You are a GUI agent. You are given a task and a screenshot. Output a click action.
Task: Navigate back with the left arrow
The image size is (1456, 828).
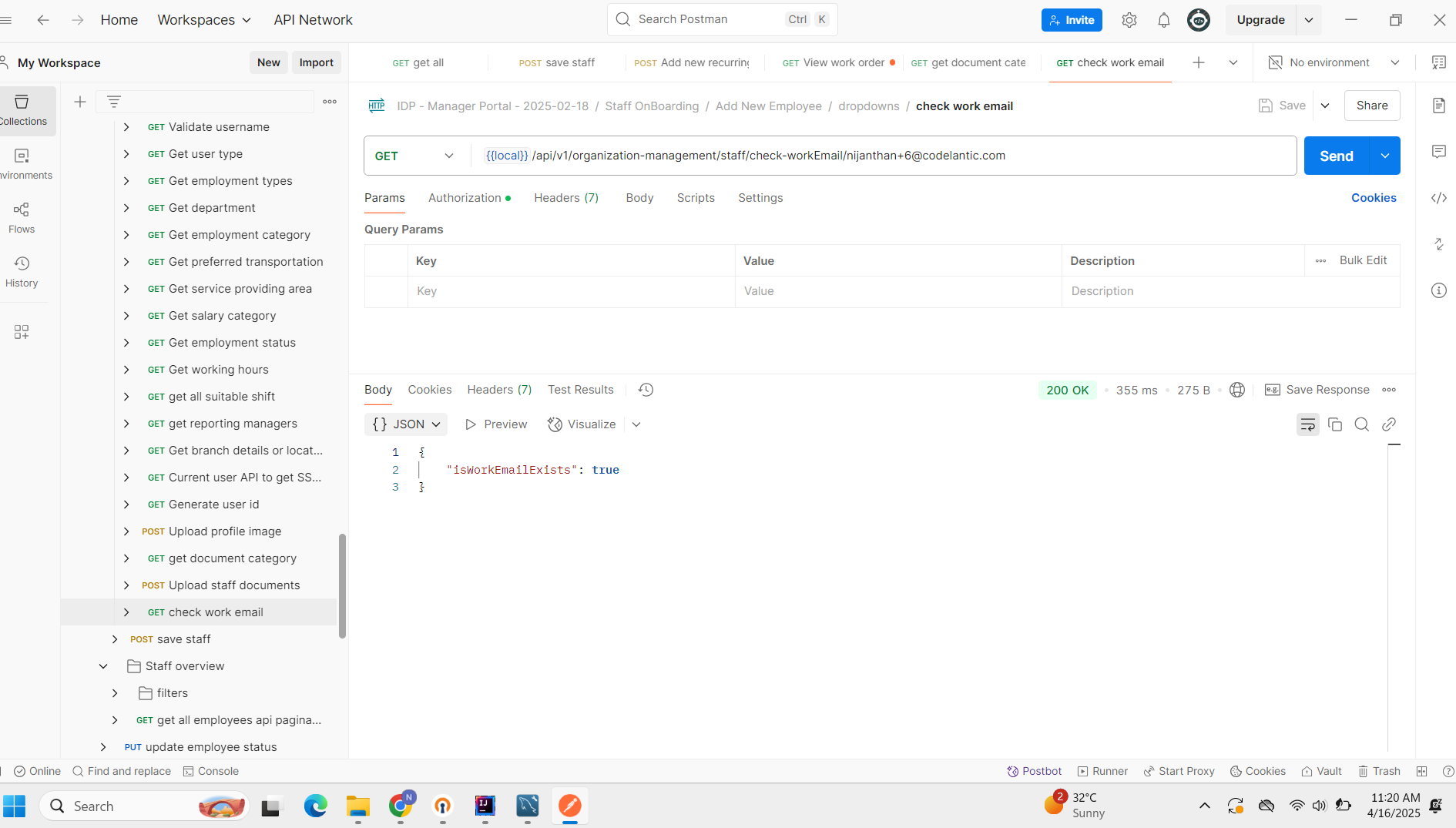coord(43,20)
